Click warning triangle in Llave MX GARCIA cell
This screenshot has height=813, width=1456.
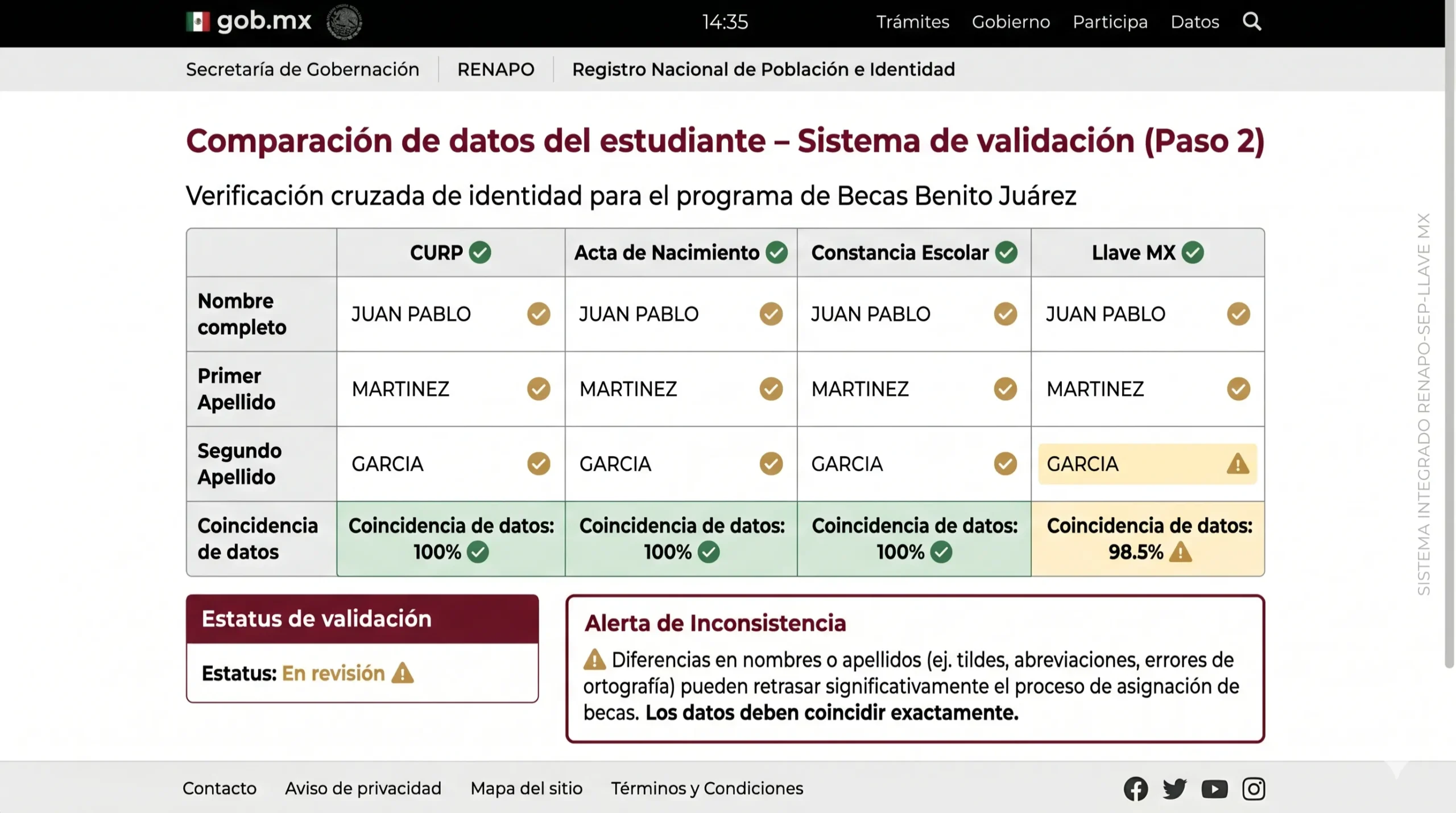click(1238, 464)
